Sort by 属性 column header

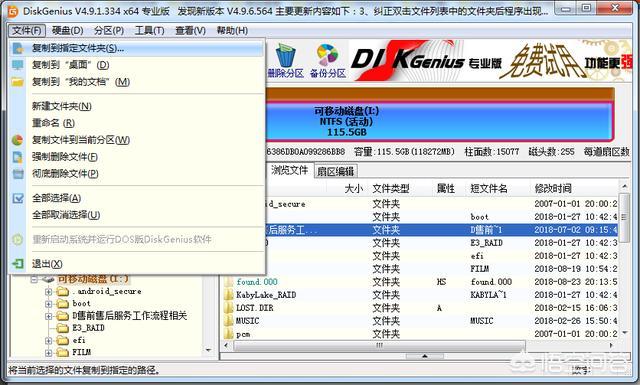click(445, 189)
